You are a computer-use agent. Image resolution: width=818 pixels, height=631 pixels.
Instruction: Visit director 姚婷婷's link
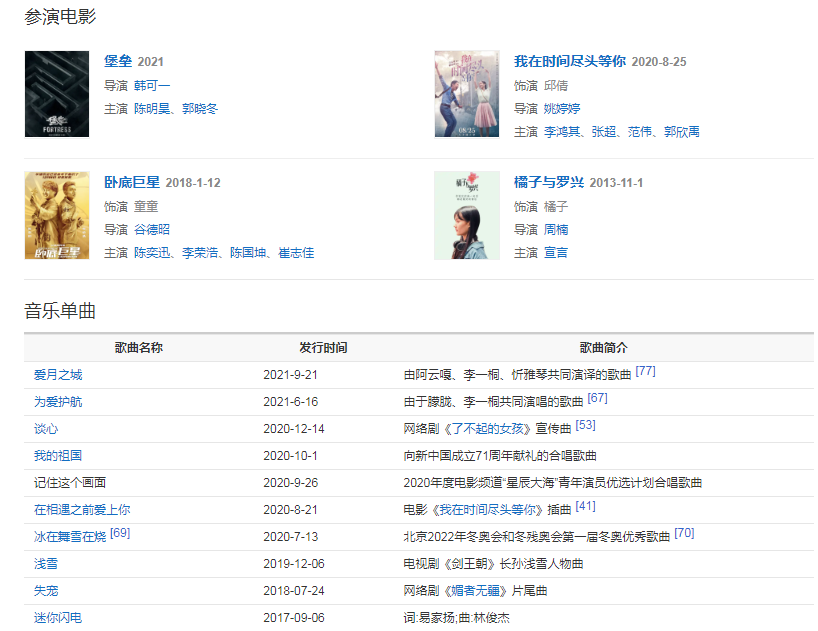point(562,108)
